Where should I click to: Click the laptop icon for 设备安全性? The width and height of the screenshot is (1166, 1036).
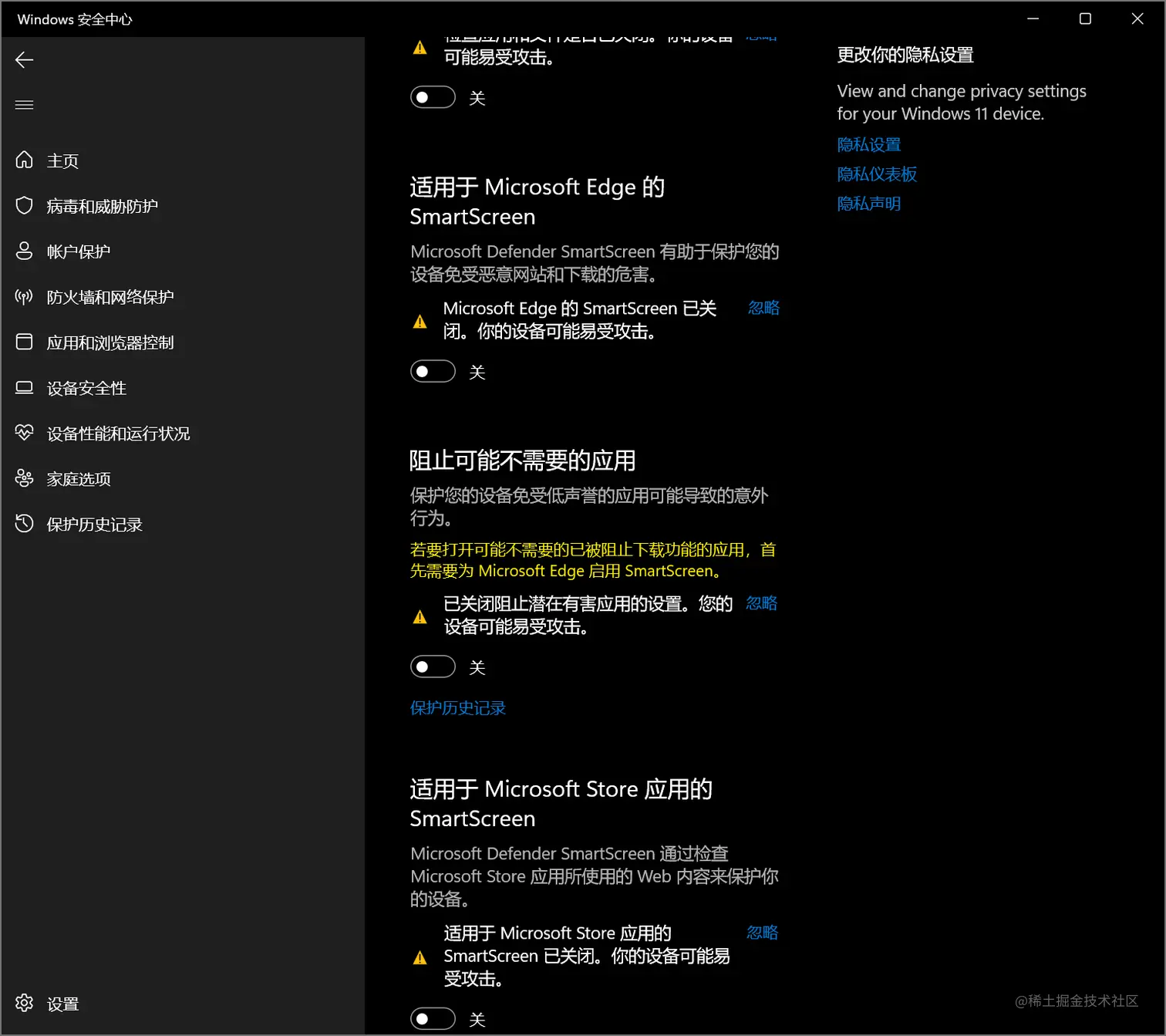pyautogui.click(x=24, y=387)
